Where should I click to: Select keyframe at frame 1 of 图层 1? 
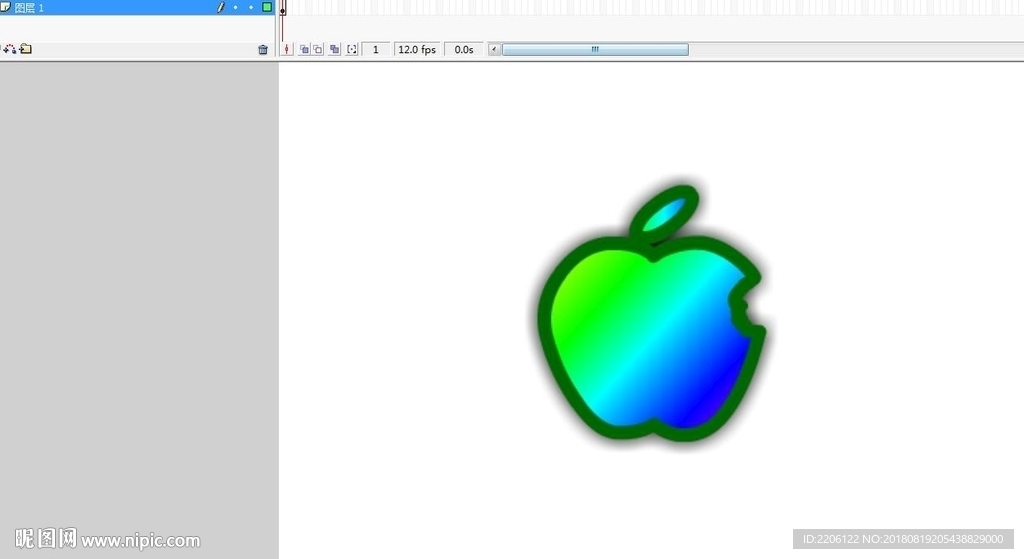[283, 8]
